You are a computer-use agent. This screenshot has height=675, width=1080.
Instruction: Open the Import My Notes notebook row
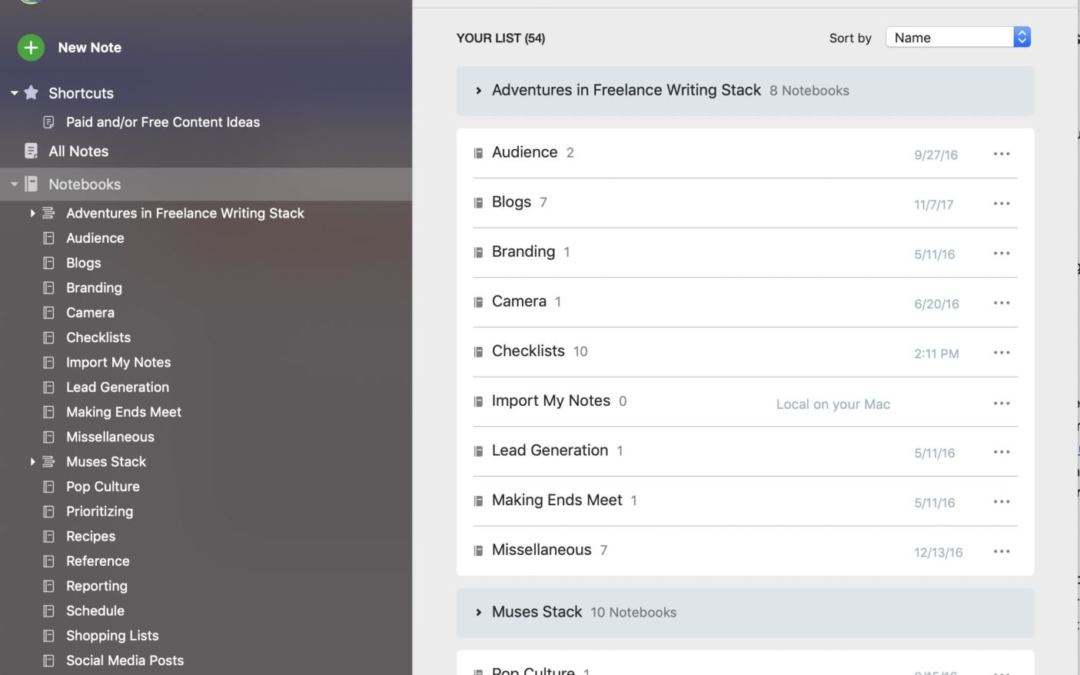(551, 401)
